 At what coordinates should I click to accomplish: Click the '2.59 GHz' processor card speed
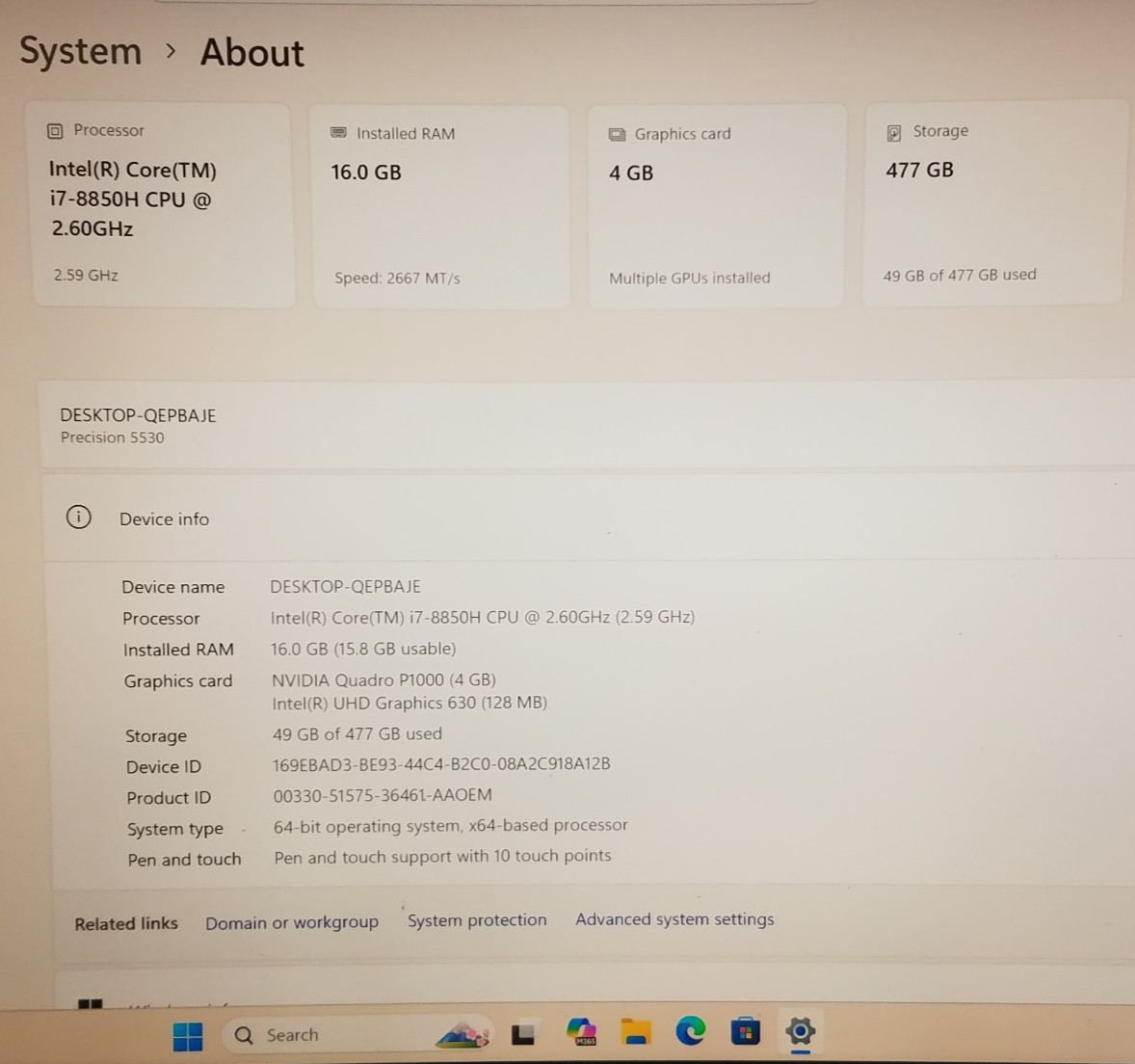86,276
